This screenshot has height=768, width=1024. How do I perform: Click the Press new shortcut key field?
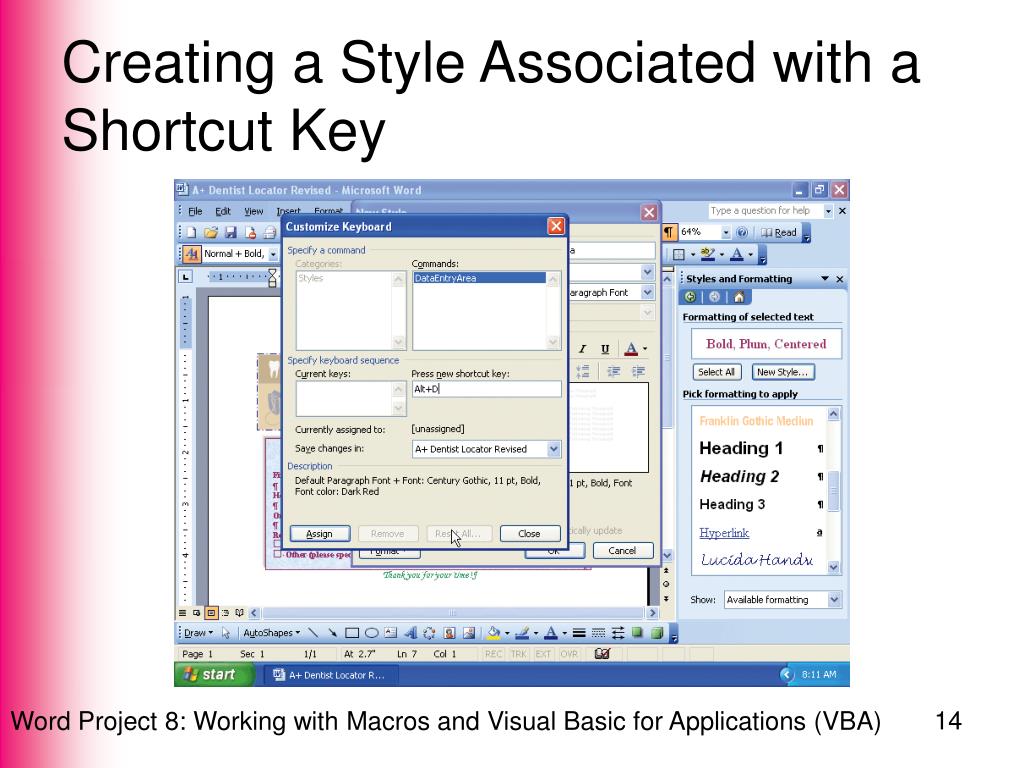(x=486, y=389)
